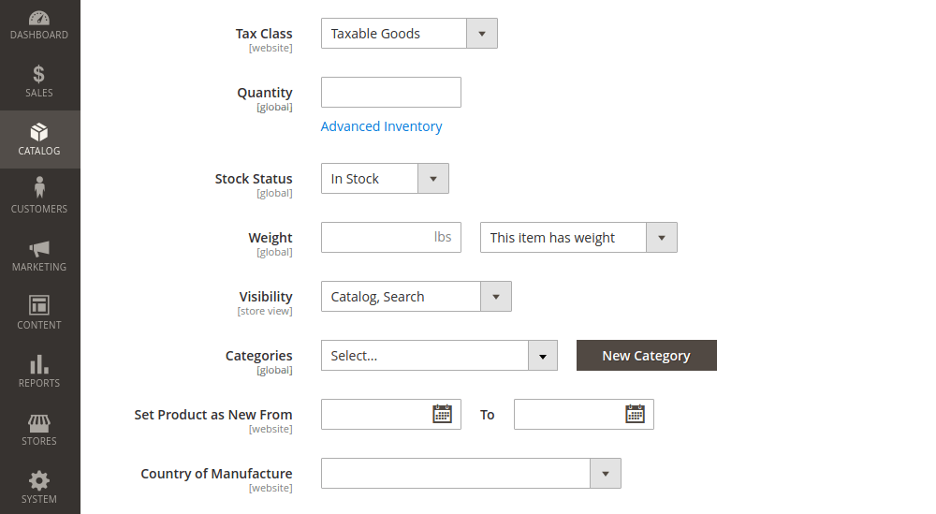Expand the Country of Manufacture dropdown
Image resolution: width=936 pixels, height=514 pixels.
pyautogui.click(x=471, y=473)
